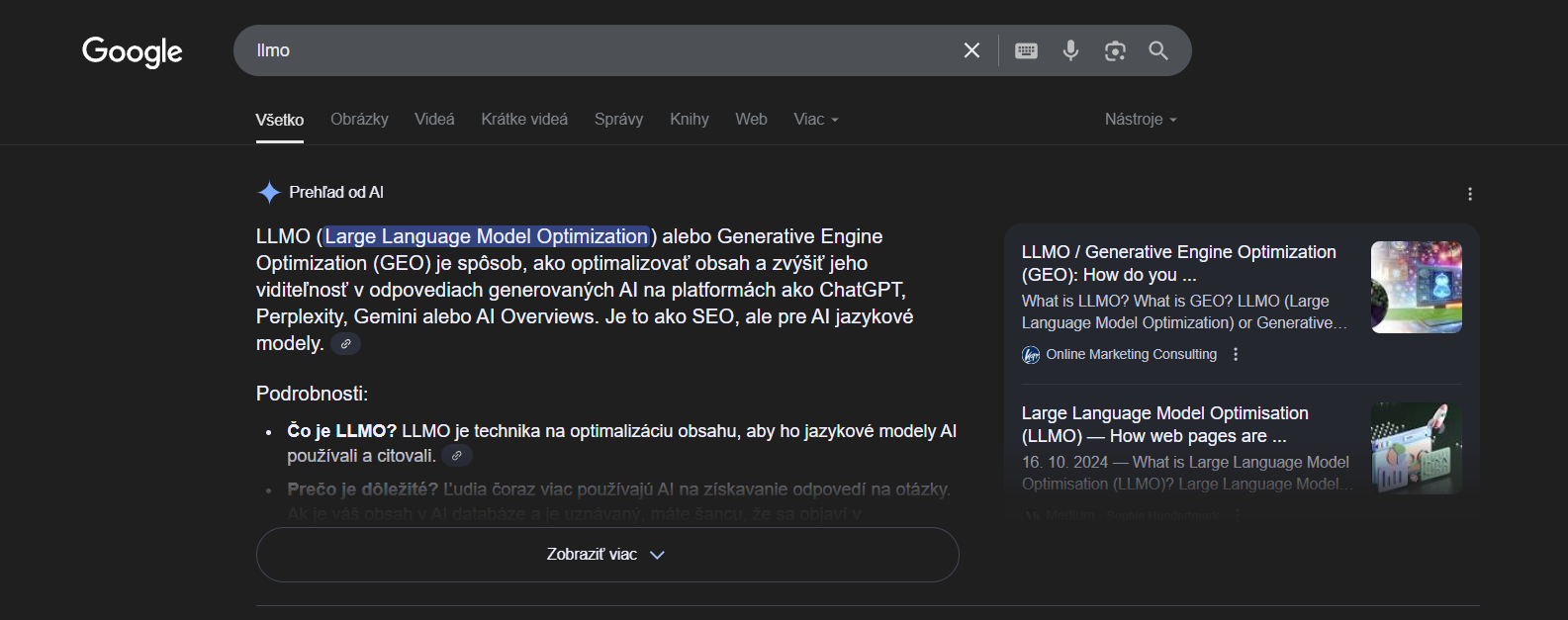Clear the search query with the X icon
The height and width of the screenshot is (620, 1568).
(971, 50)
